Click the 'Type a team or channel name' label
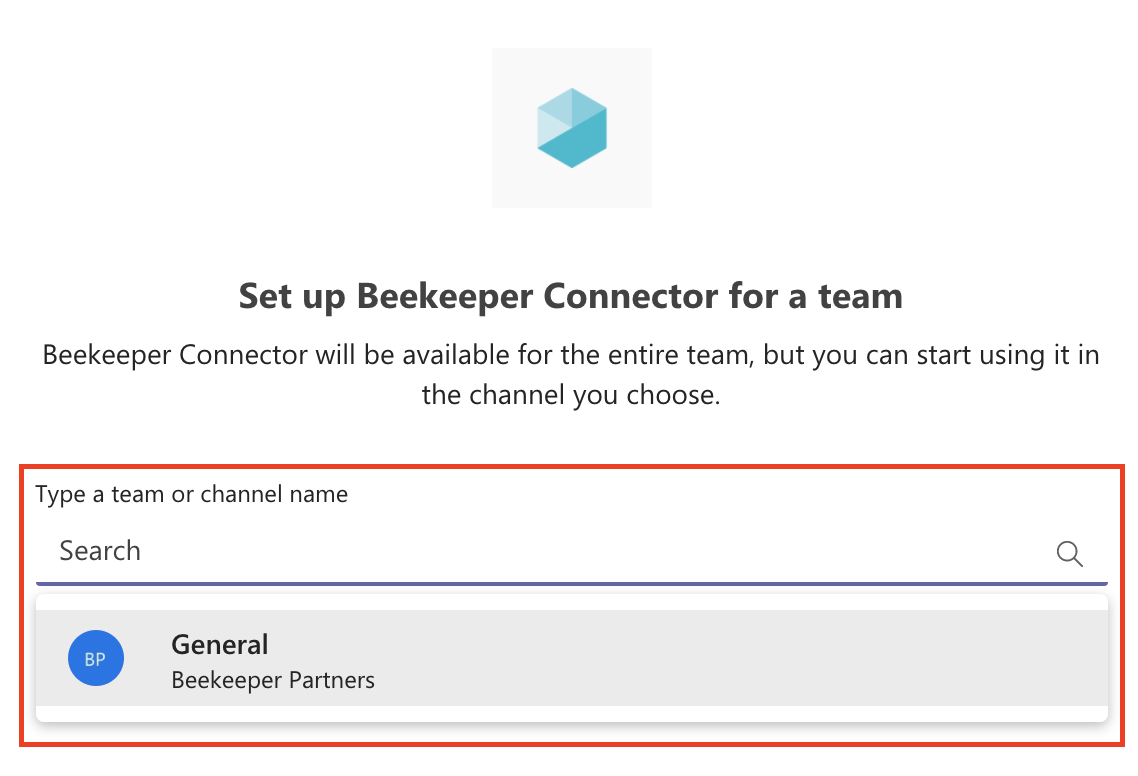 191,494
